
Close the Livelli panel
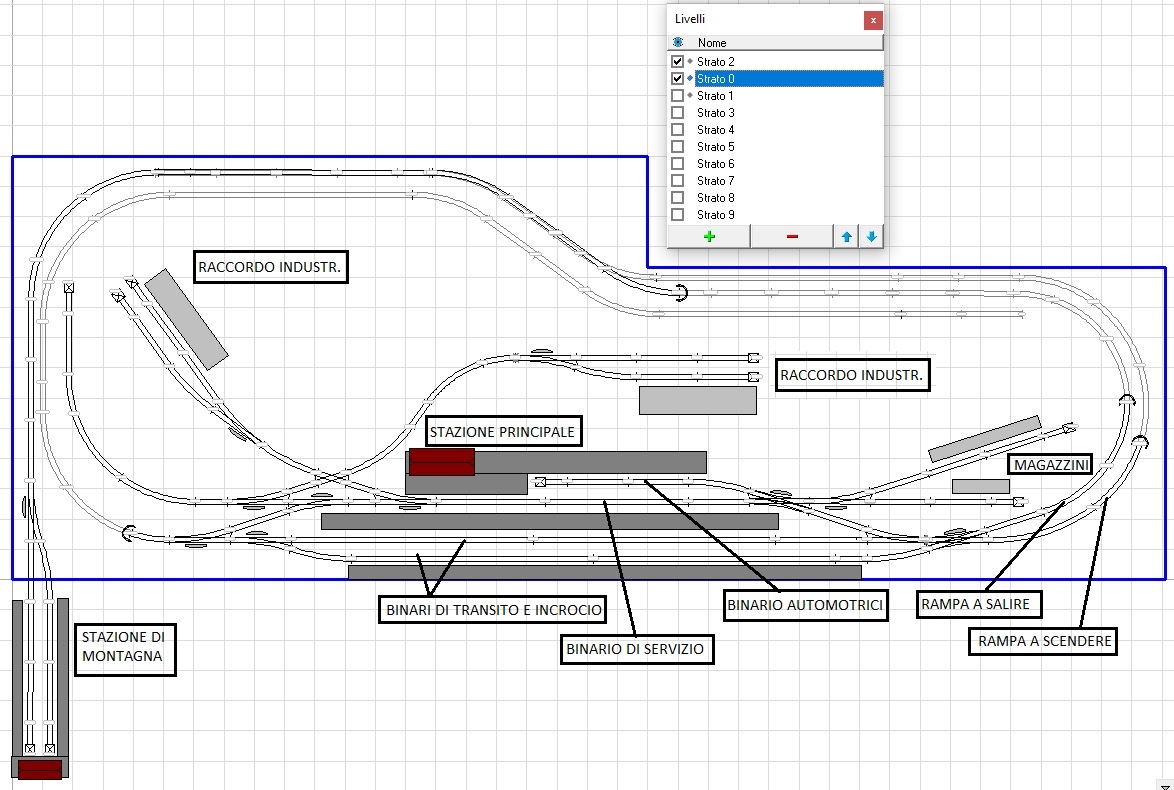873,20
